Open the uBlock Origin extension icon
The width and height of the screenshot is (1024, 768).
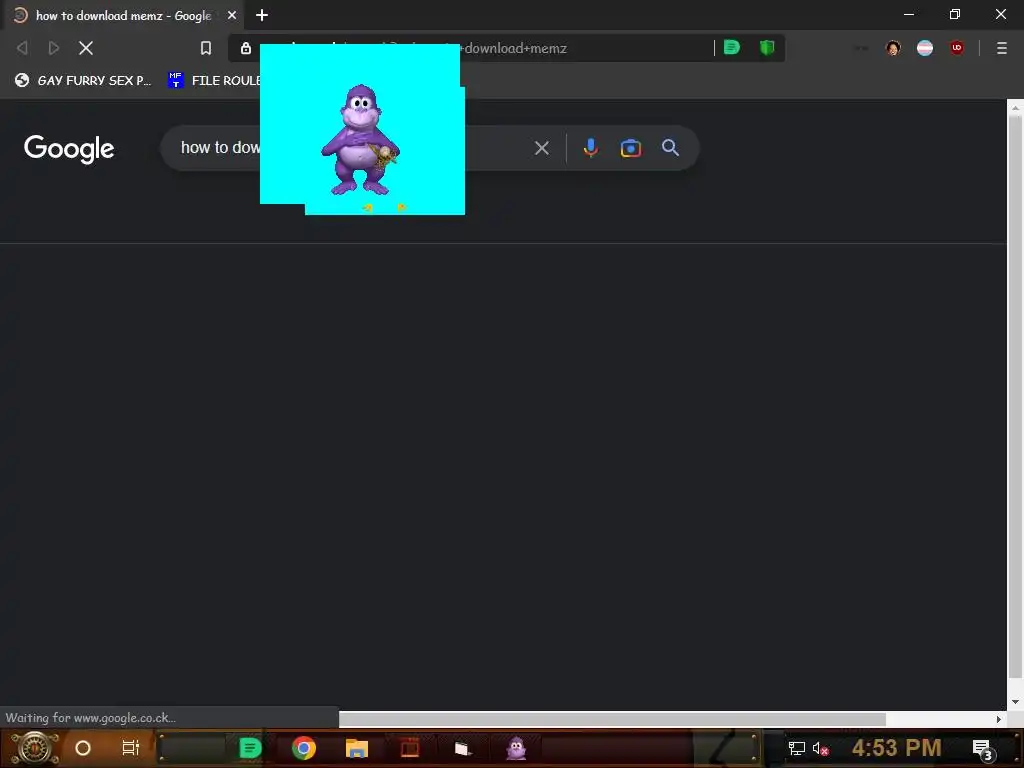coord(957,47)
